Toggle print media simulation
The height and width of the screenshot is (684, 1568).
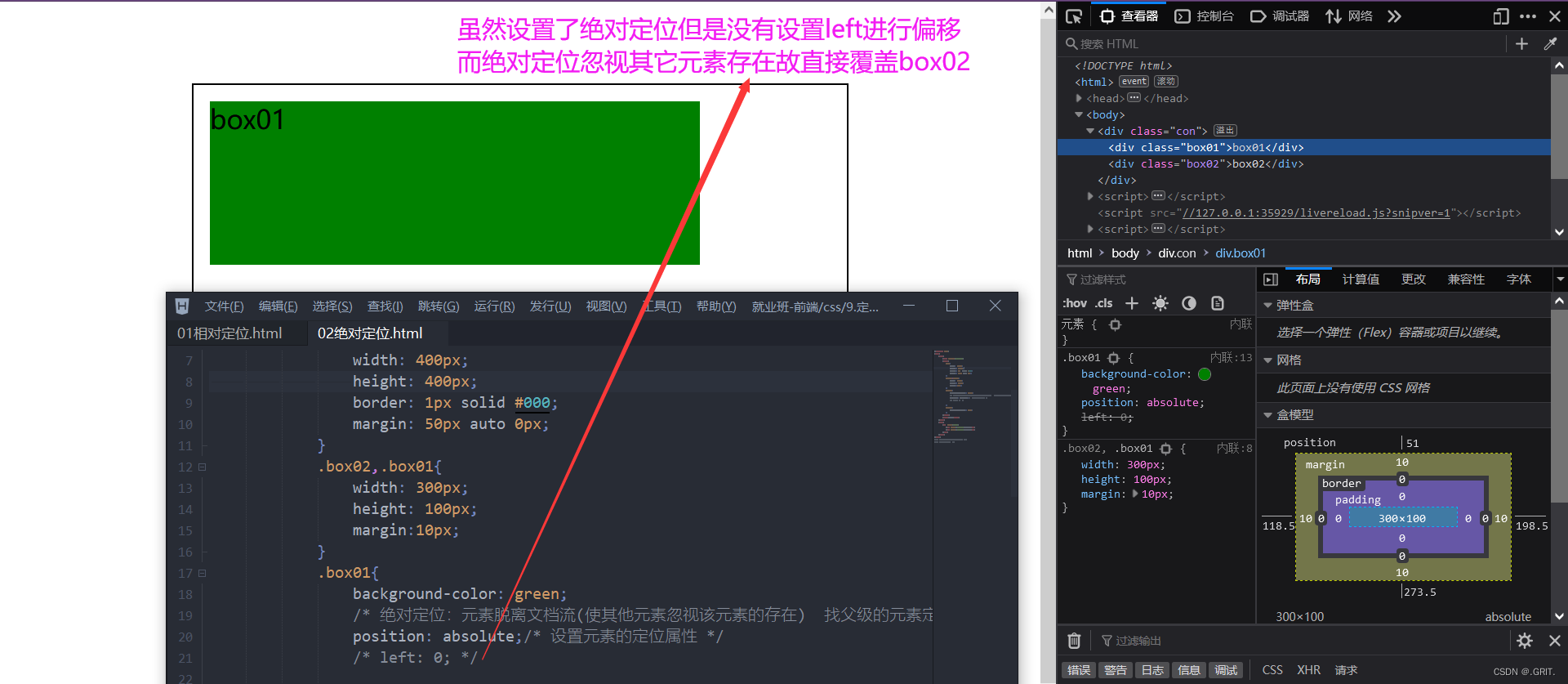tap(1218, 303)
